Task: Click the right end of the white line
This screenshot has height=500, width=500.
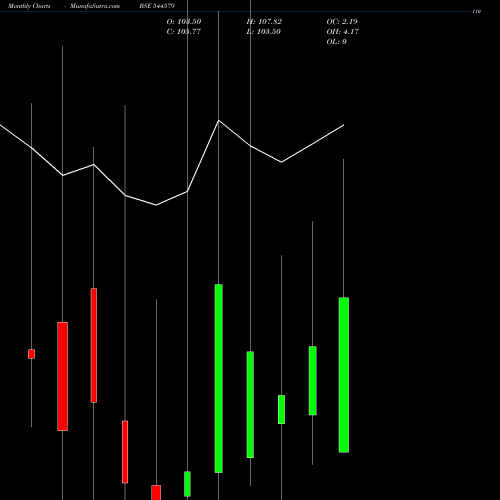Action: click(x=344, y=125)
